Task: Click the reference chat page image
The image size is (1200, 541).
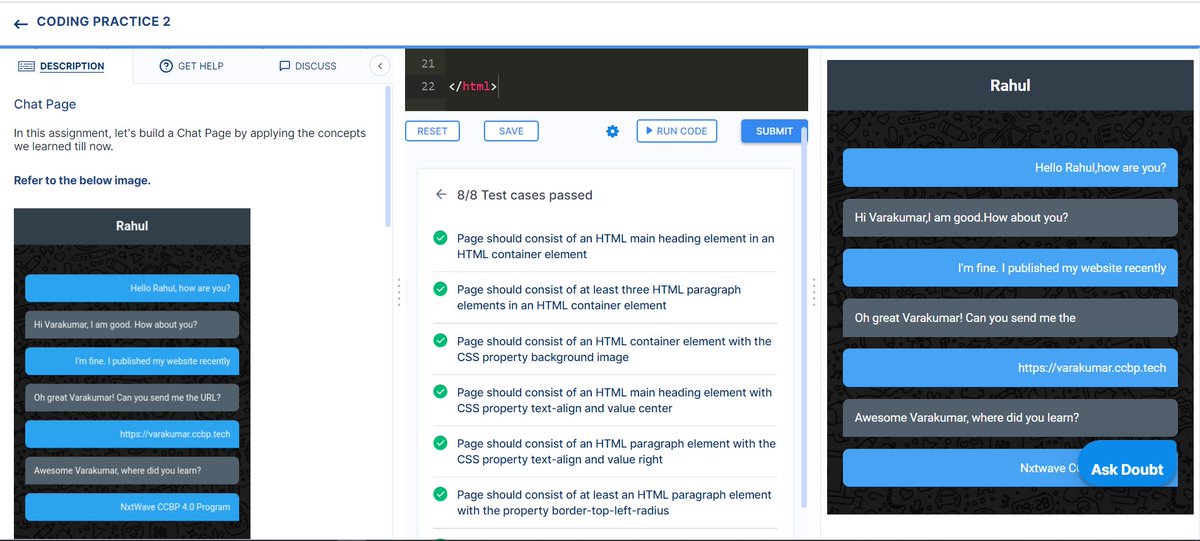Action: coord(132,374)
